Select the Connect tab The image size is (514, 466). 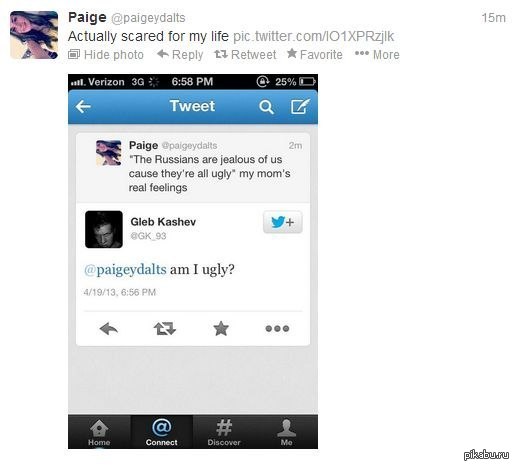162,432
